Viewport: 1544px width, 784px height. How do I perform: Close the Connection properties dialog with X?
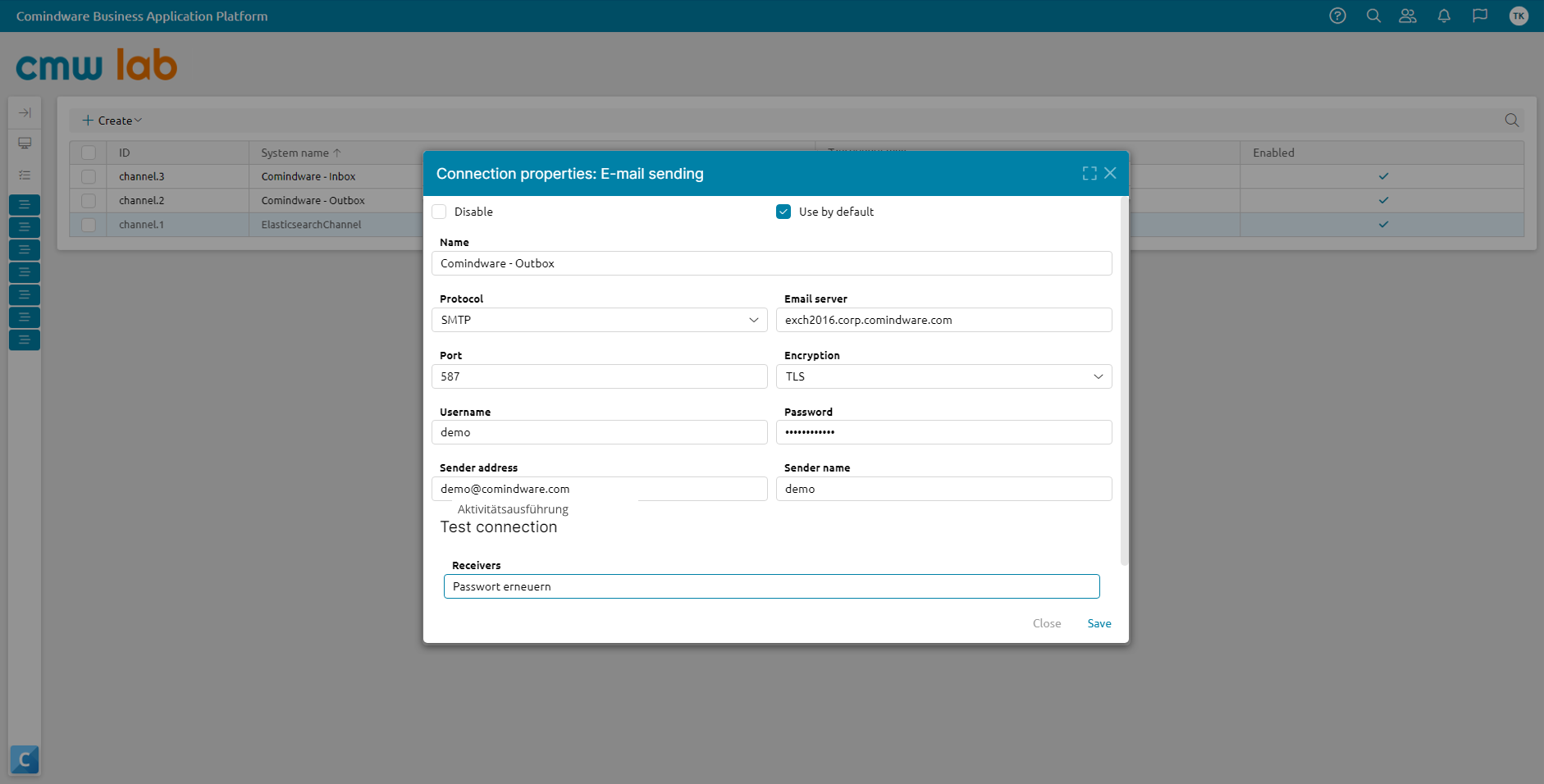[x=1110, y=173]
